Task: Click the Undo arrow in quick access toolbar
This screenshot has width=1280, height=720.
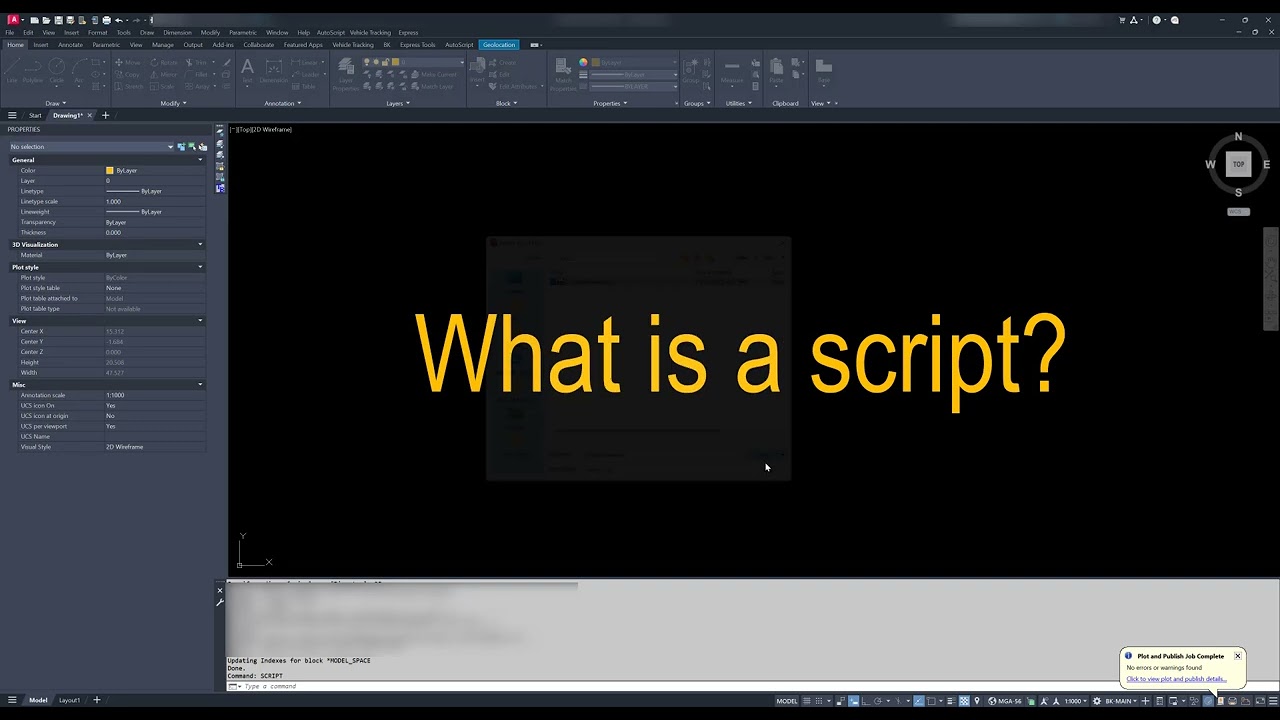Action: (x=119, y=20)
